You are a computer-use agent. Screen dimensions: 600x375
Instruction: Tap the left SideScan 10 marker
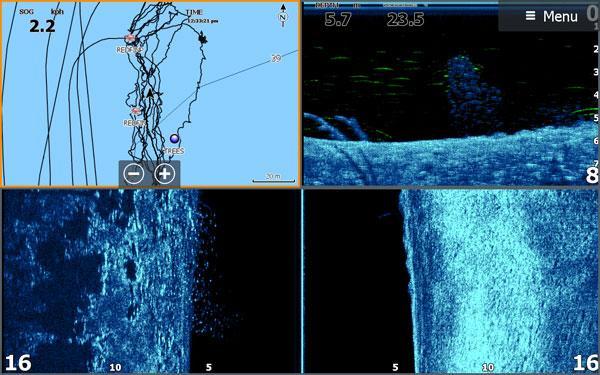pyautogui.click(x=115, y=367)
